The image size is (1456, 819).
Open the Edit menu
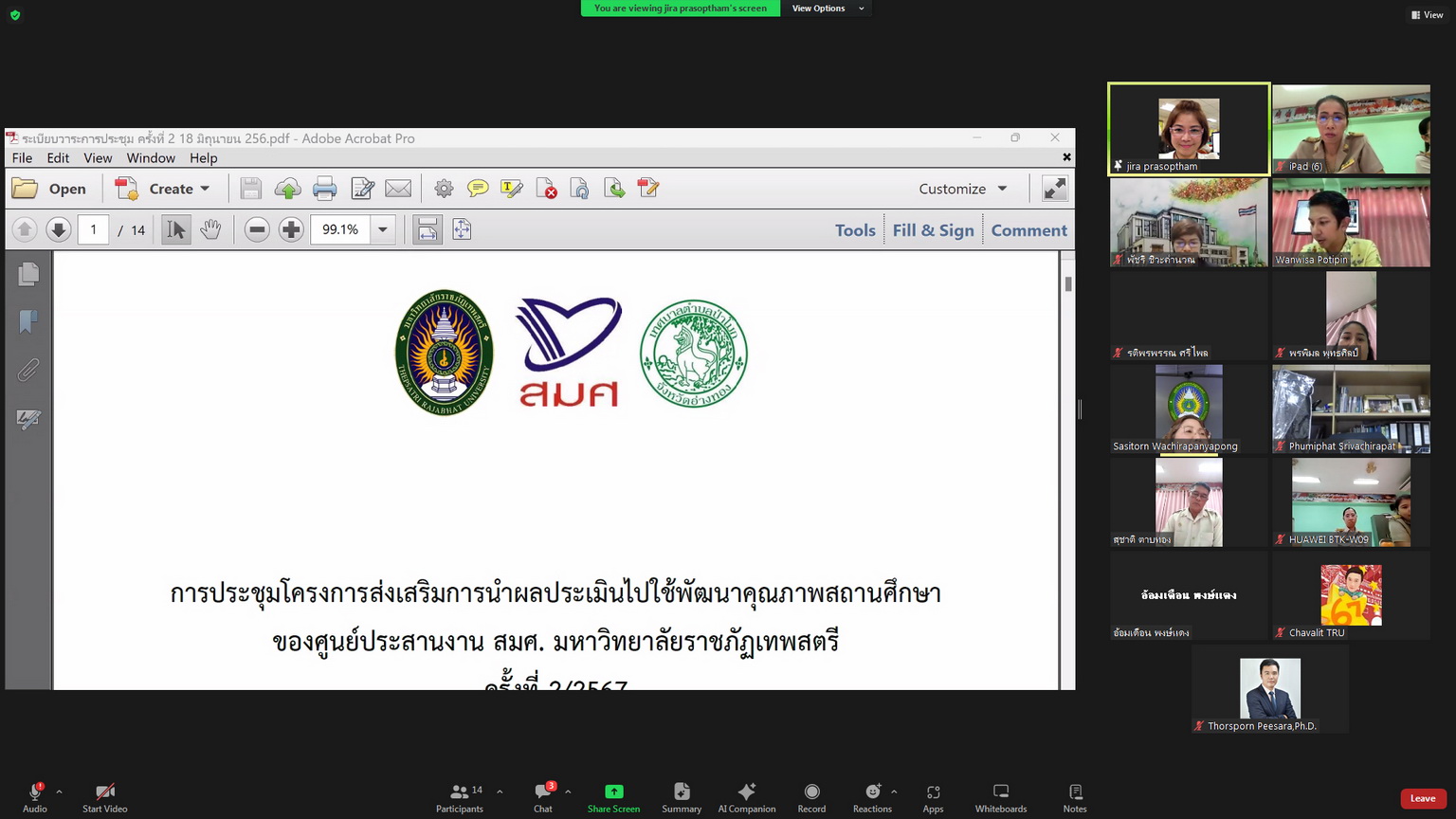pos(58,158)
